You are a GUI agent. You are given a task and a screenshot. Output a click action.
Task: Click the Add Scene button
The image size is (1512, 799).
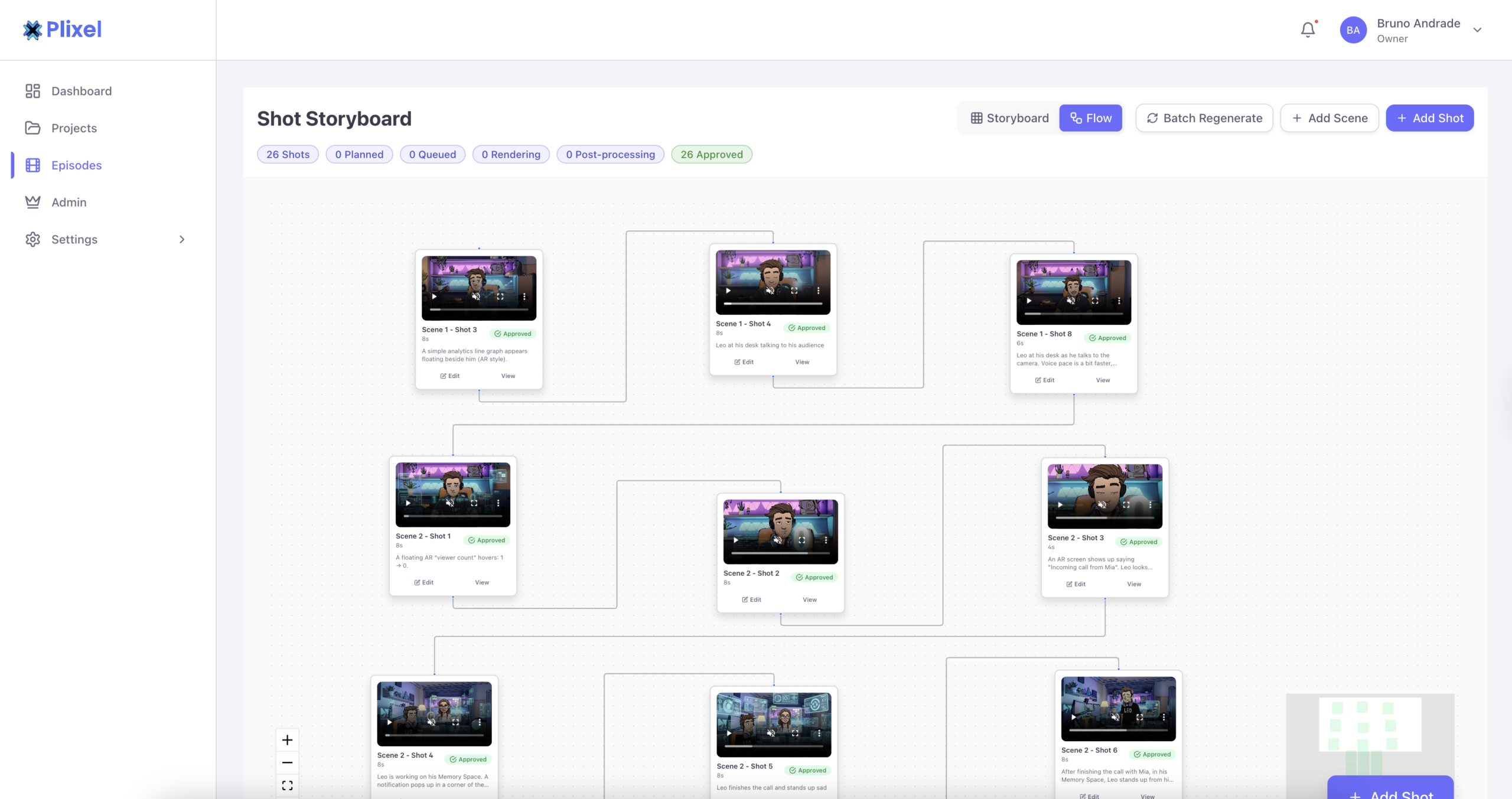pos(1329,118)
